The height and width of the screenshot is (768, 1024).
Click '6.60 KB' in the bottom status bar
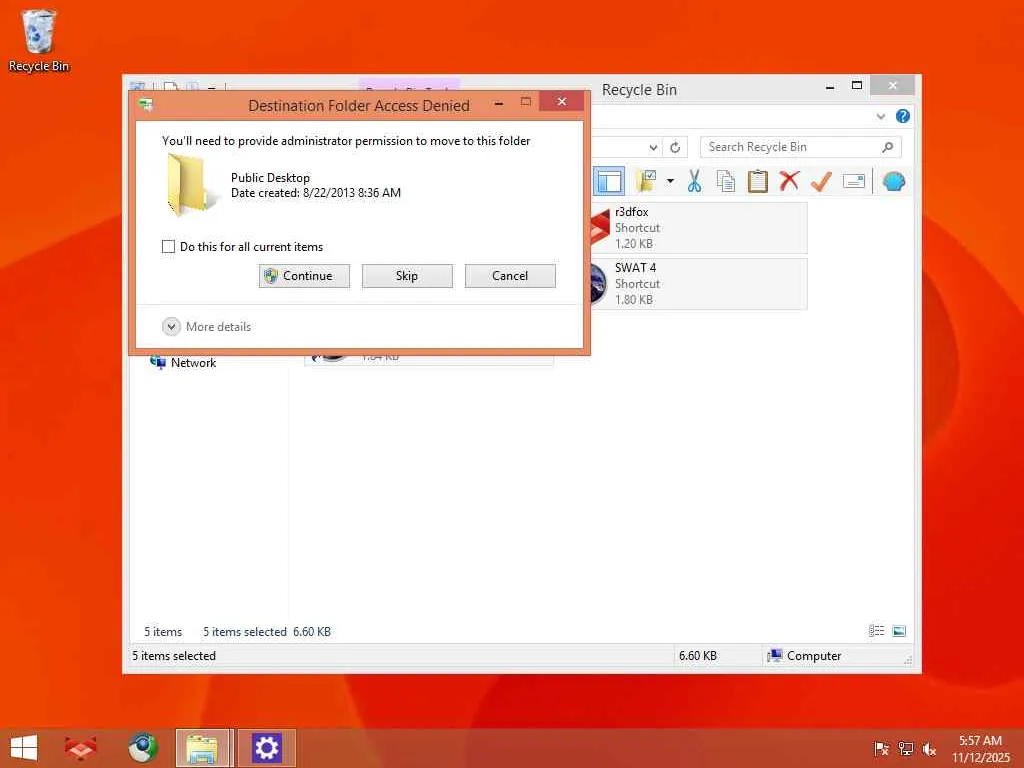click(697, 656)
